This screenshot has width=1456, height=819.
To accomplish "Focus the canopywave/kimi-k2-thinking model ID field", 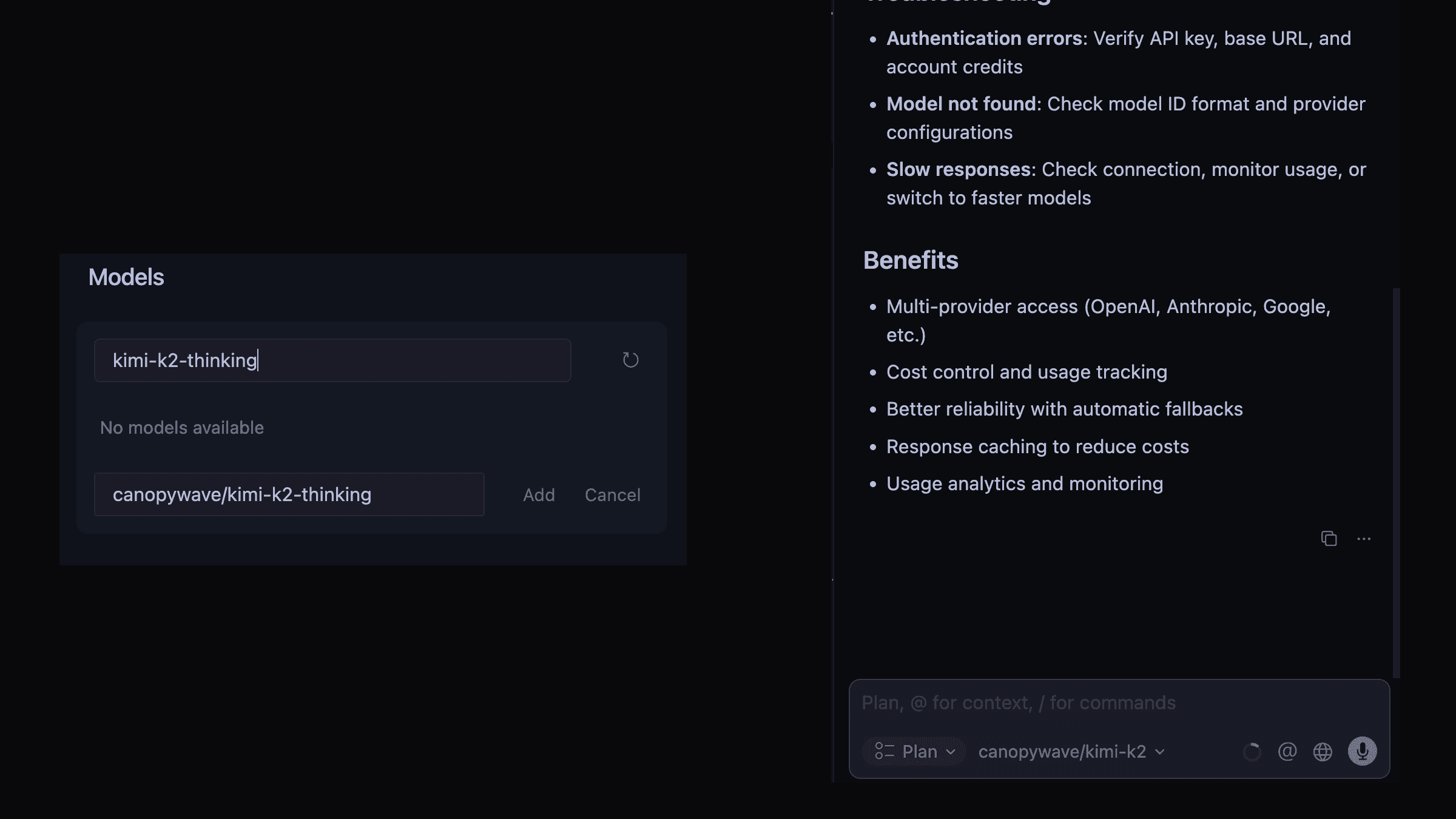I will point(289,494).
